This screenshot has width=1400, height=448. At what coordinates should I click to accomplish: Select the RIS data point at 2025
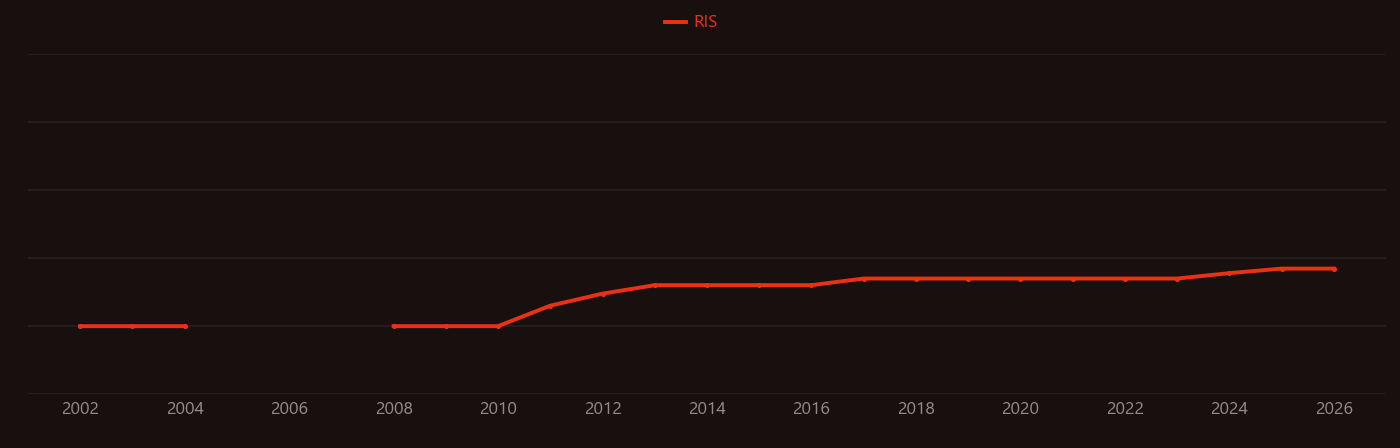[x=1282, y=269]
